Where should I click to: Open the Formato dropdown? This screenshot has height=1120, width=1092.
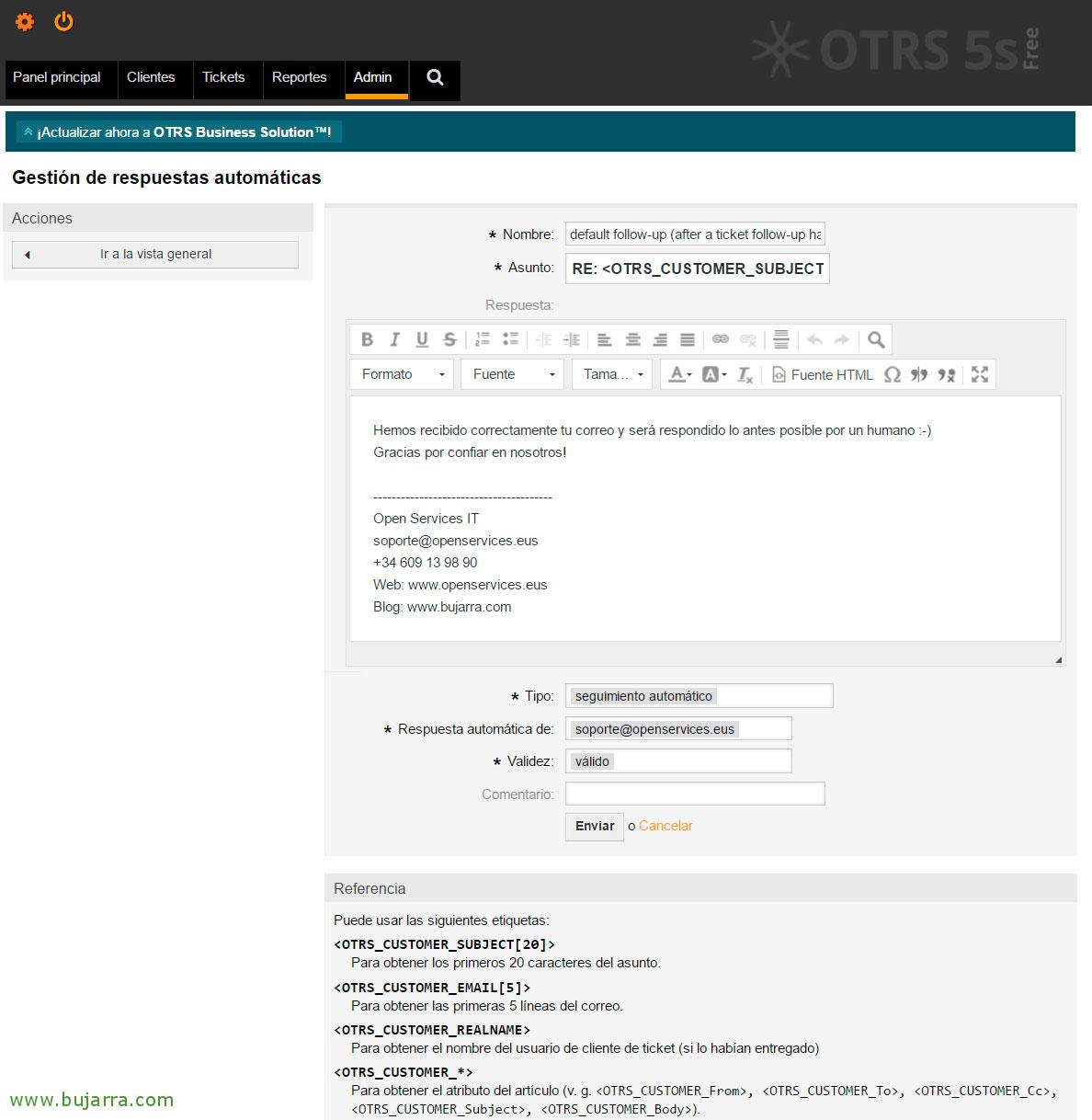403,374
